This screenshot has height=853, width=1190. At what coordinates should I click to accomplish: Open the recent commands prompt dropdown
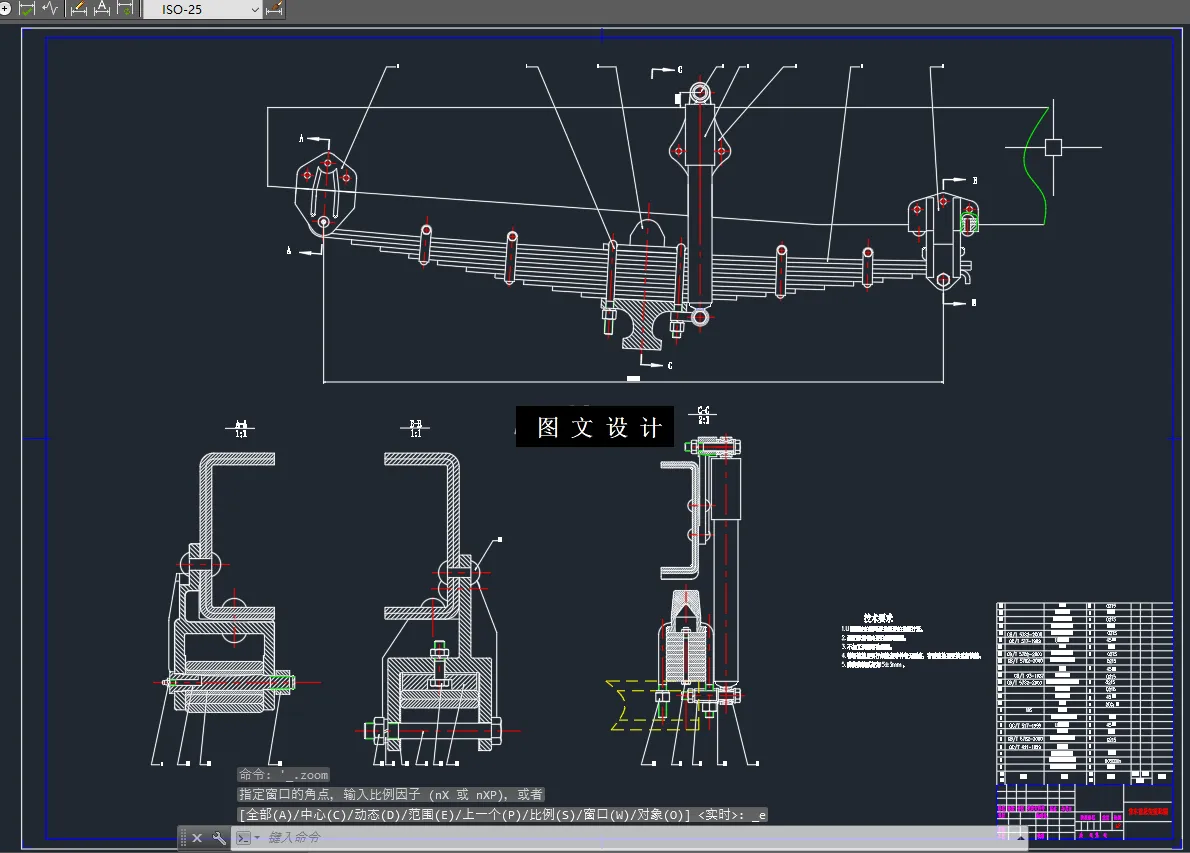point(247,838)
